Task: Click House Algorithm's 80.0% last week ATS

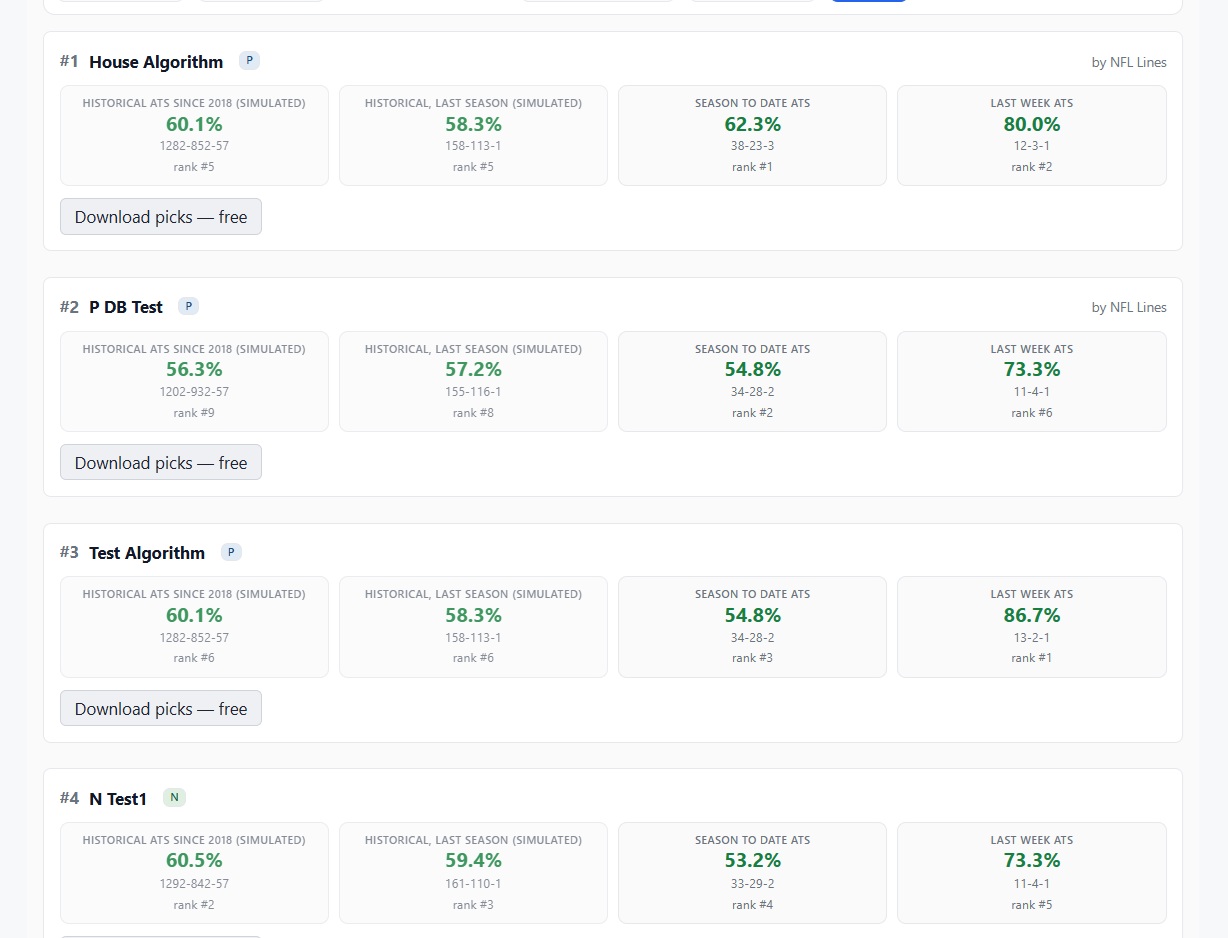Action: [x=1032, y=125]
